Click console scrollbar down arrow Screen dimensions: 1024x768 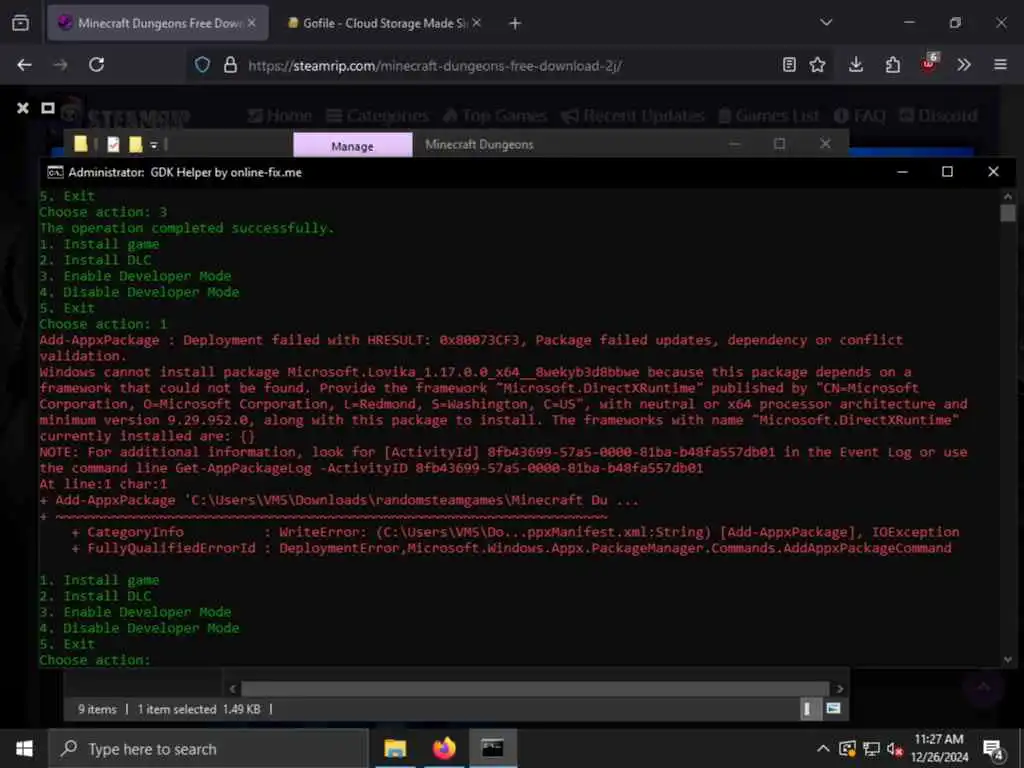coord(1007,660)
